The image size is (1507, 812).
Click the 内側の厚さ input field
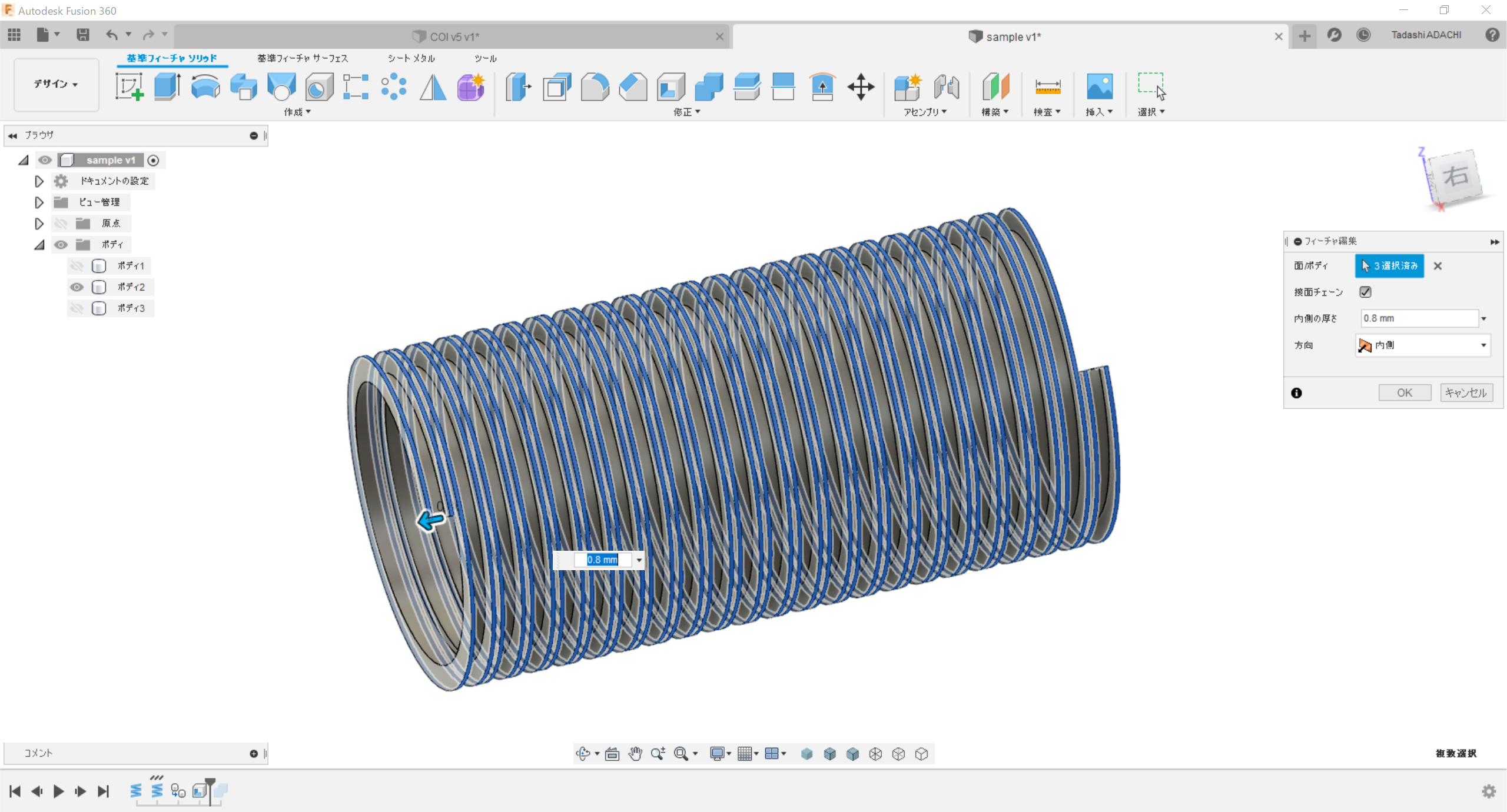1419,318
